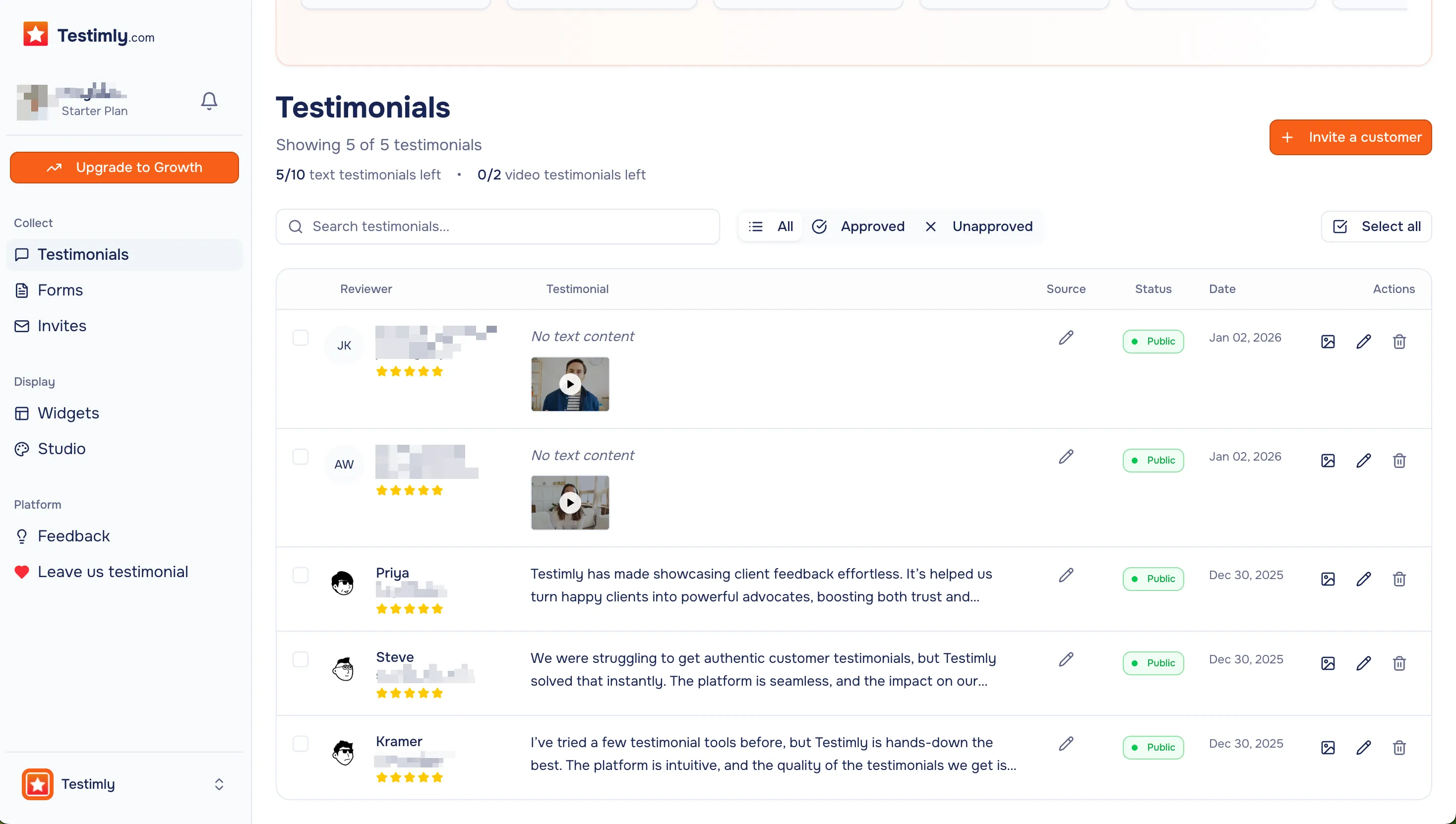This screenshot has height=824, width=1456.
Task: Open the Widgets display section
Action: tap(68, 413)
